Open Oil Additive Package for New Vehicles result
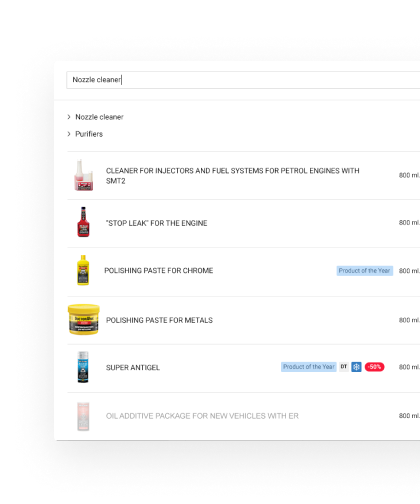 click(202, 416)
